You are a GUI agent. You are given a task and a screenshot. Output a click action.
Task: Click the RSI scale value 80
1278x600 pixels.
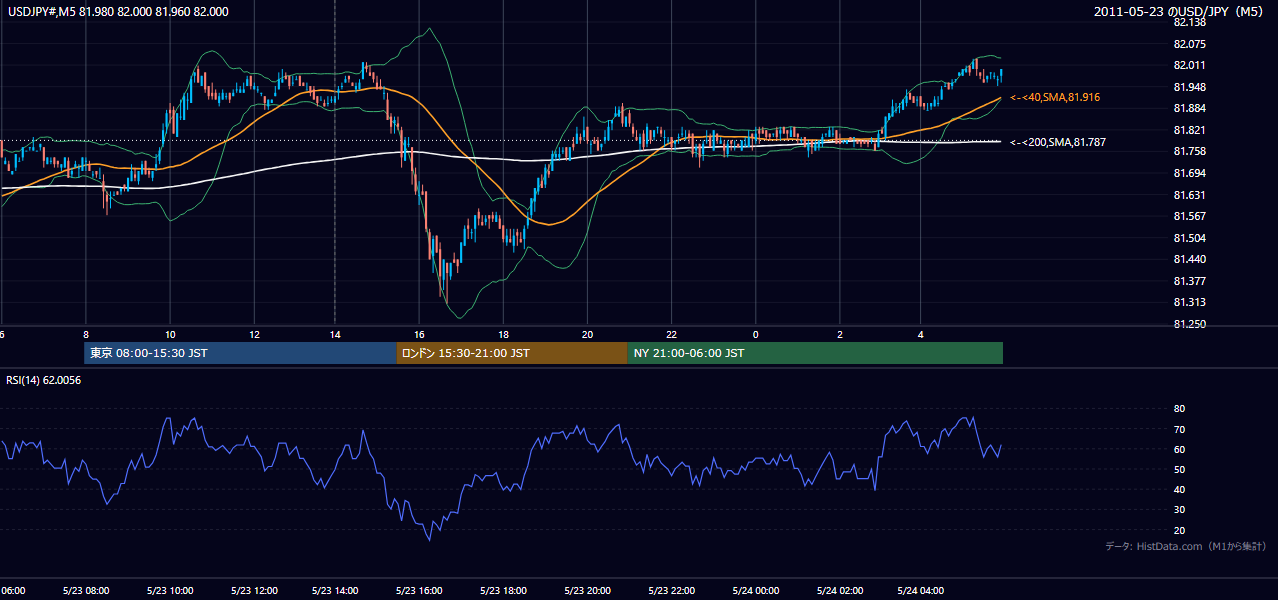1179,409
